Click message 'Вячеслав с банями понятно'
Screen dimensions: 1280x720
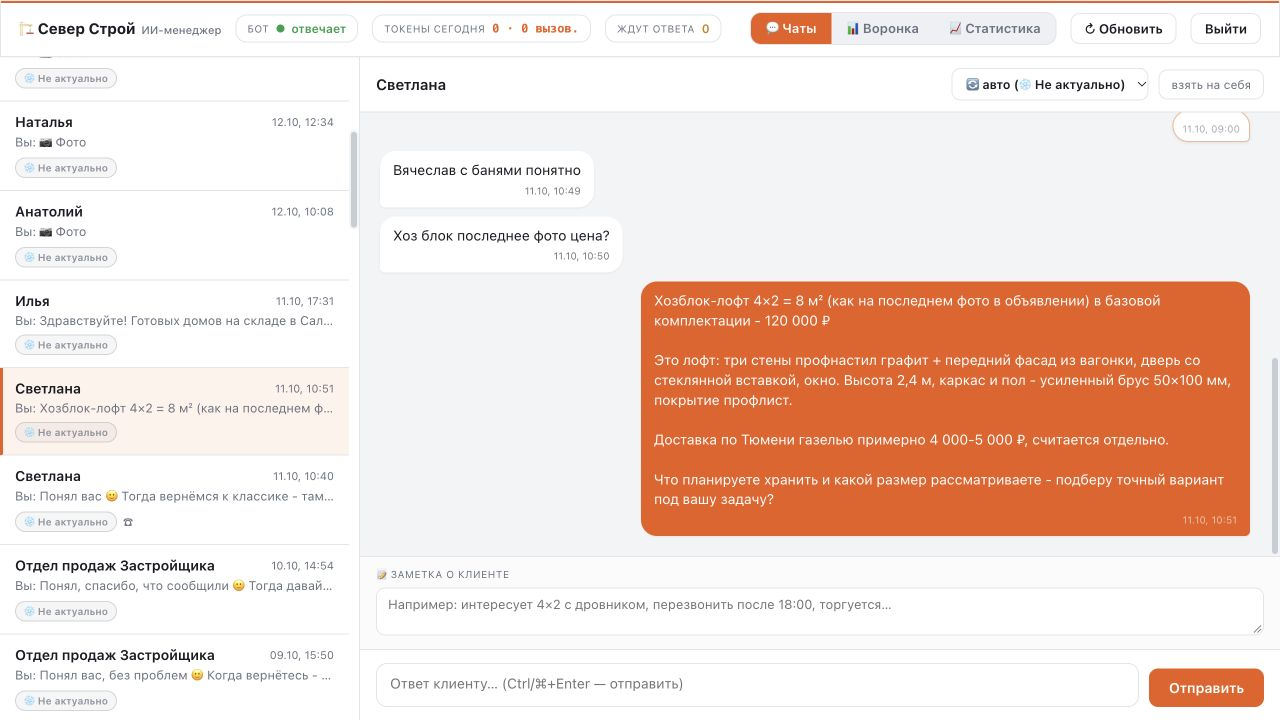click(487, 179)
